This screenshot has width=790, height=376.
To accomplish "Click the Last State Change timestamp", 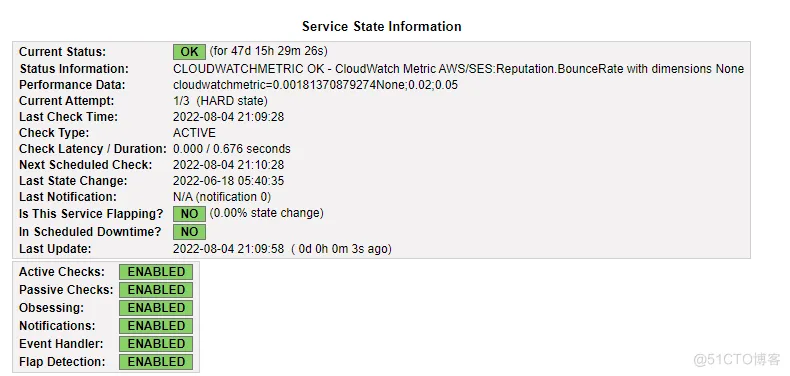I will tap(228, 181).
